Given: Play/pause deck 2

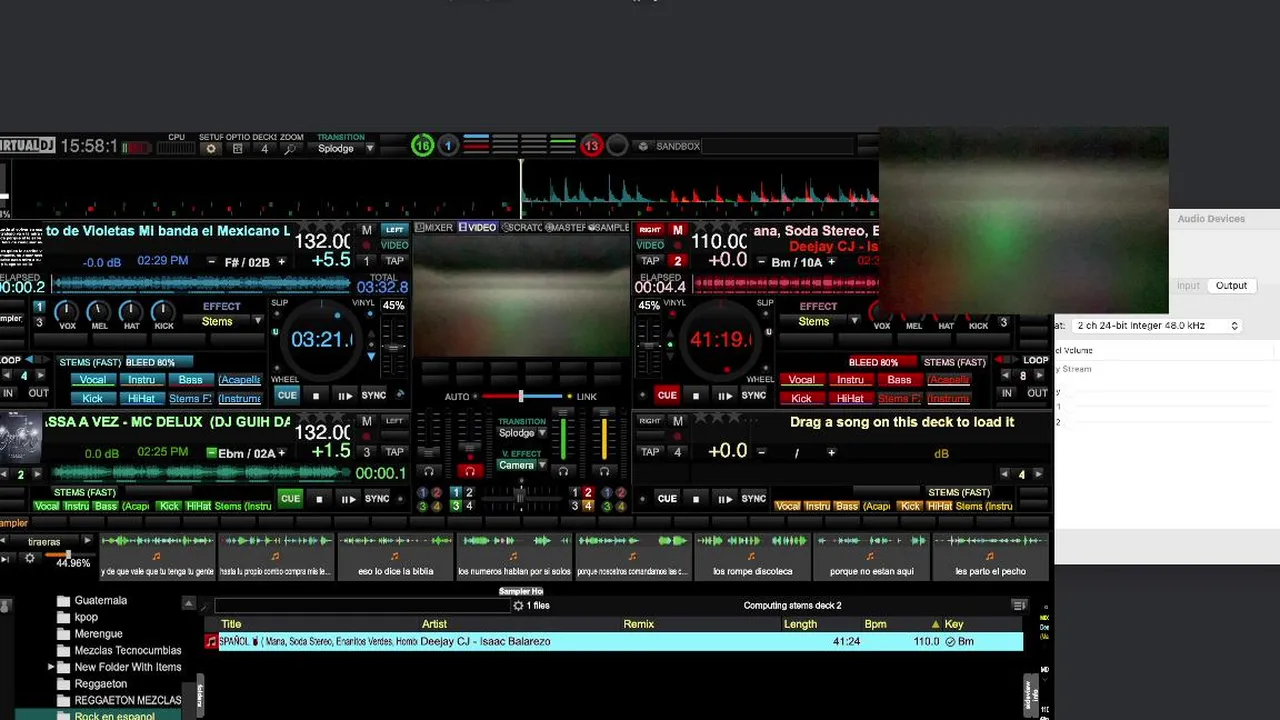Looking at the screenshot, I should coord(725,396).
